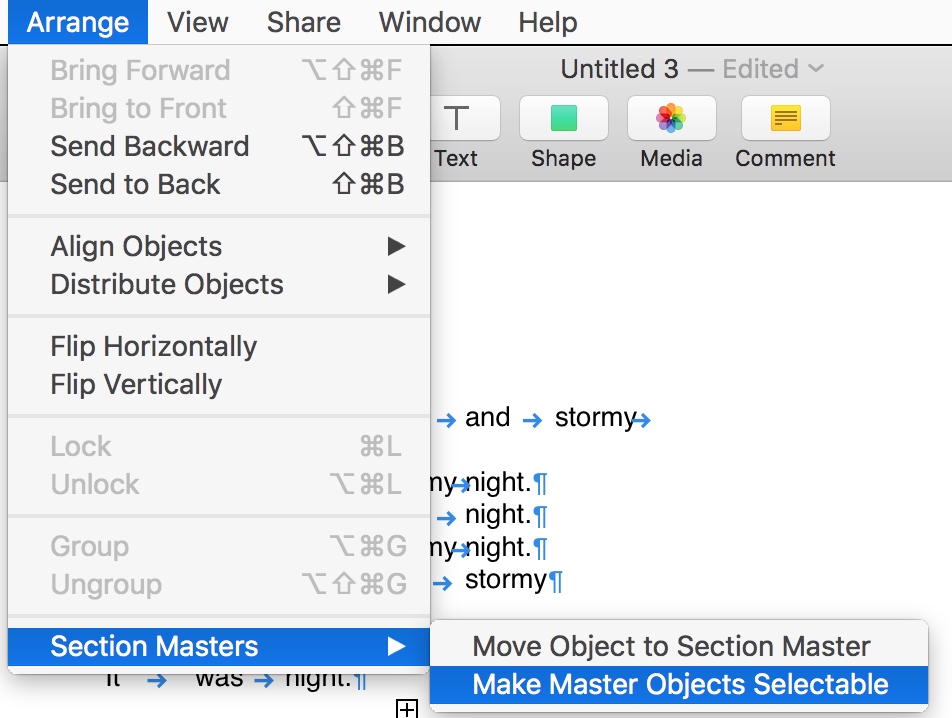The image size is (952, 718).
Task: Choose Send to Back
Action: (x=136, y=184)
